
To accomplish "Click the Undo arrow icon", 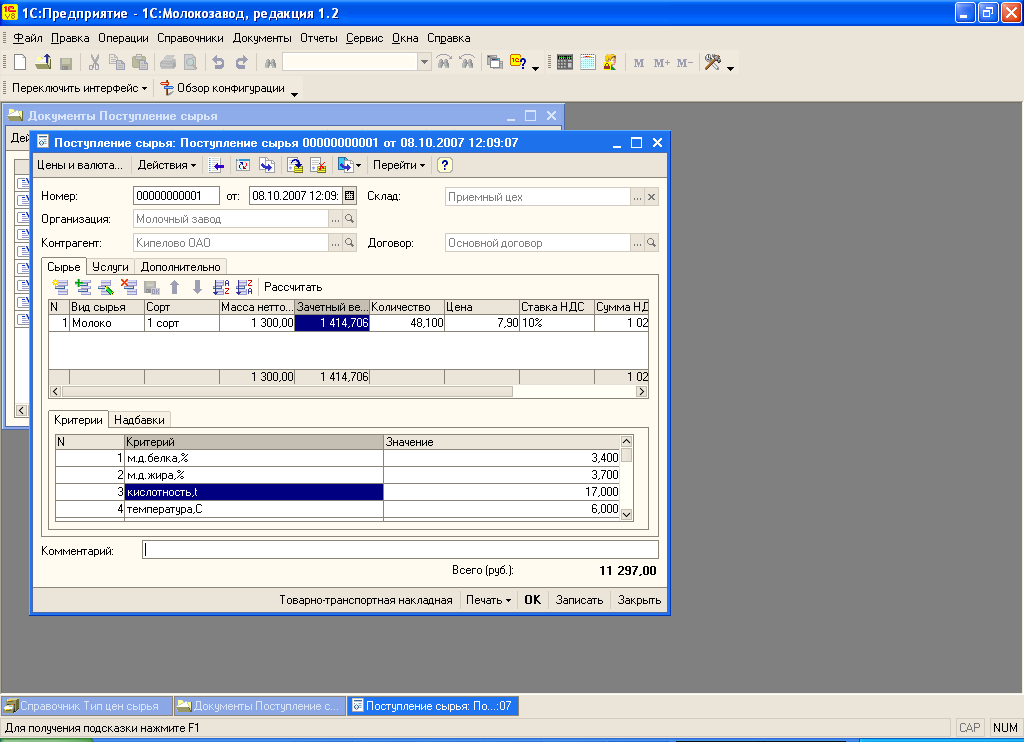I will pos(218,62).
